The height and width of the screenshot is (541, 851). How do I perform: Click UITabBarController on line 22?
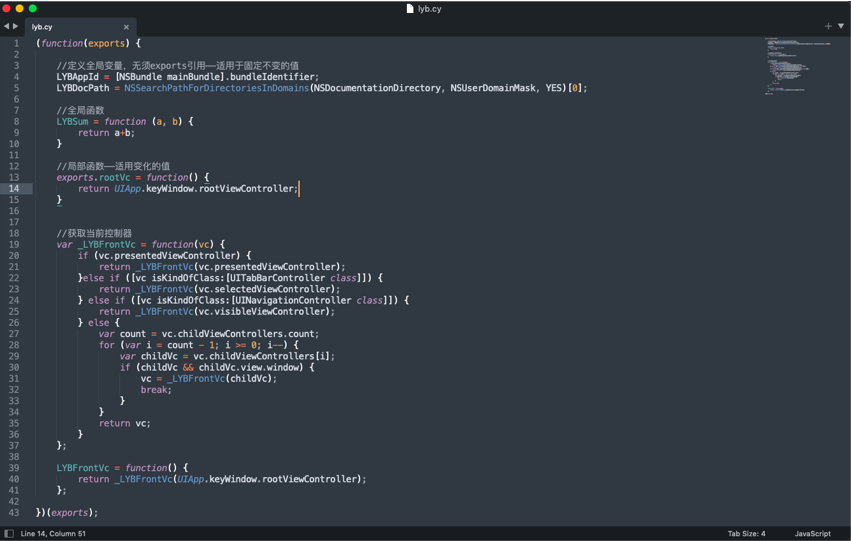(278, 278)
